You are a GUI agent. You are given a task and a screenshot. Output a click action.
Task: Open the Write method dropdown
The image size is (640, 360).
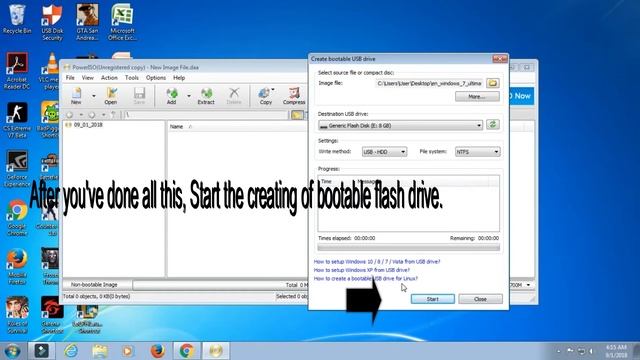384,152
